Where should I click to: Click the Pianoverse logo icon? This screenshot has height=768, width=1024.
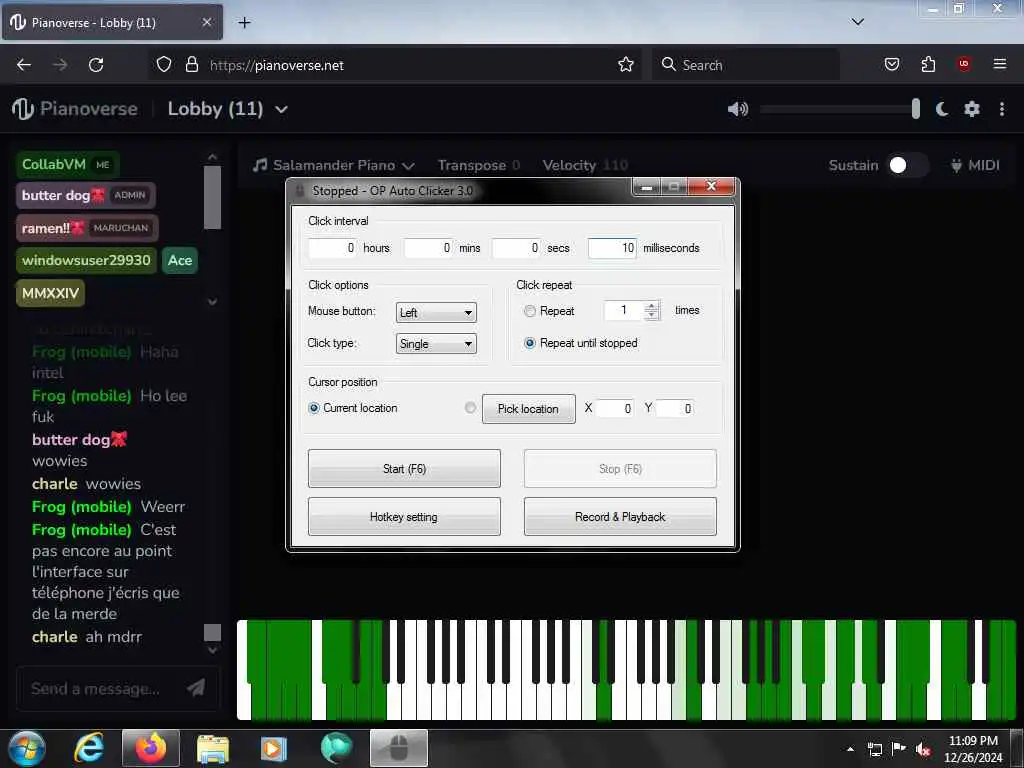point(22,109)
